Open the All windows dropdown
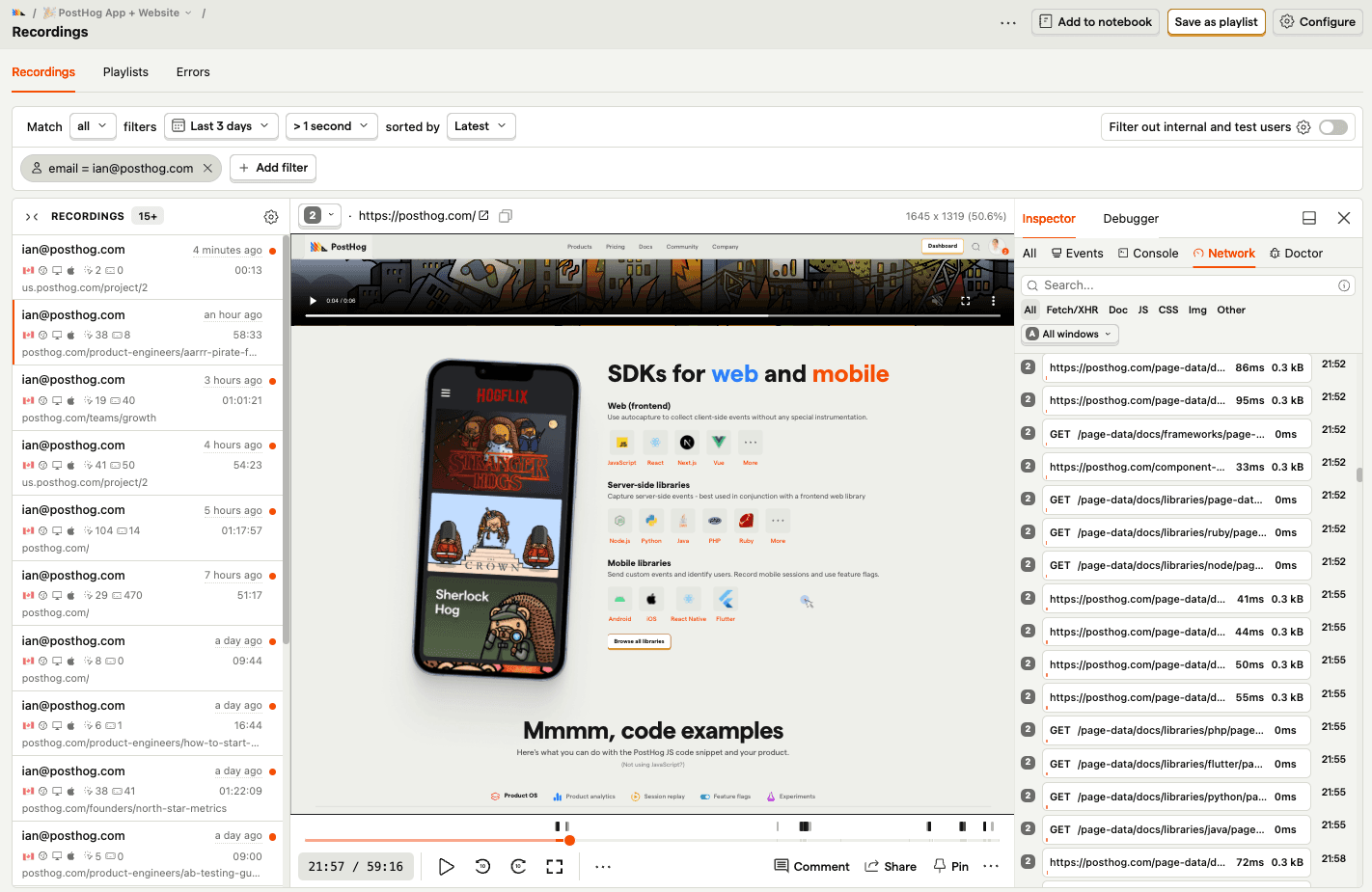This screenshot has width=1372, height=892. 1070,335
